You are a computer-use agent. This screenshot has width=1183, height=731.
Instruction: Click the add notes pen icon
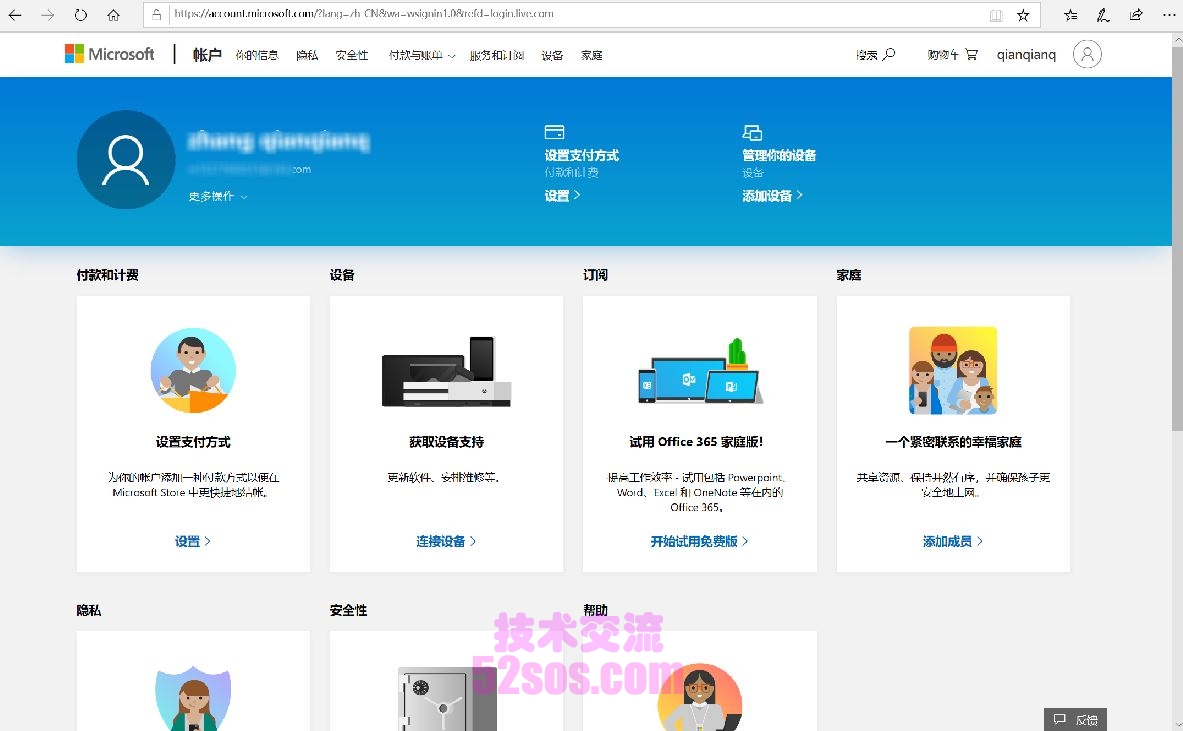tap(1103, 15)
